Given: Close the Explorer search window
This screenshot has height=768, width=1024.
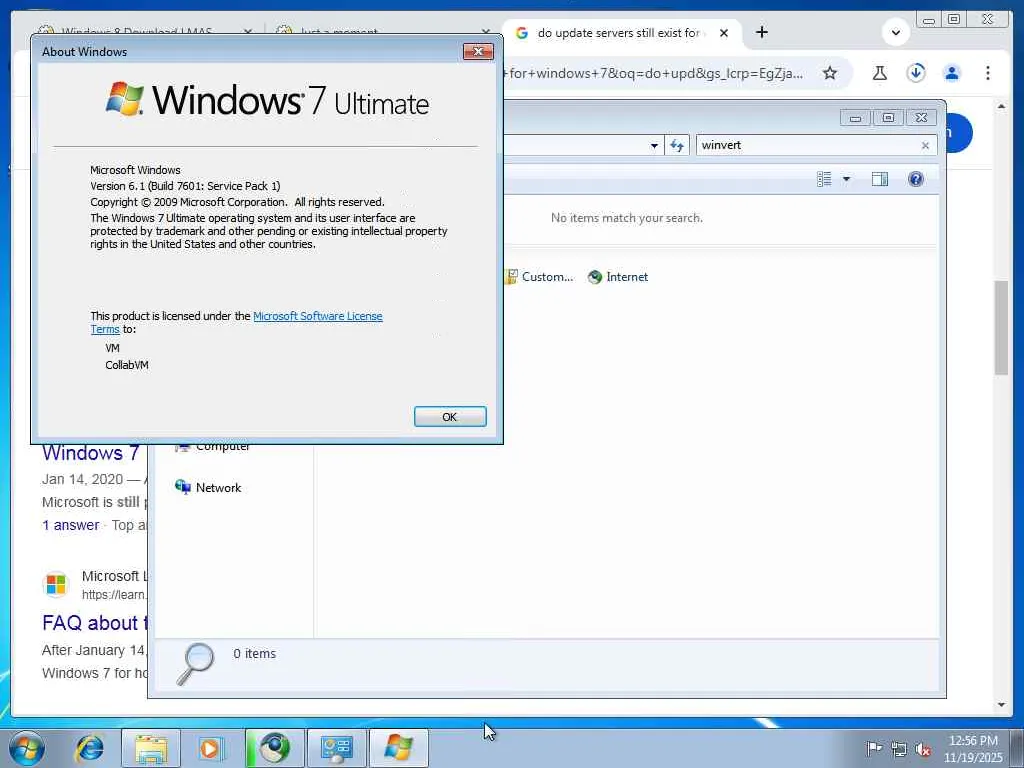Looking at the screenshot, I should 921,118.
